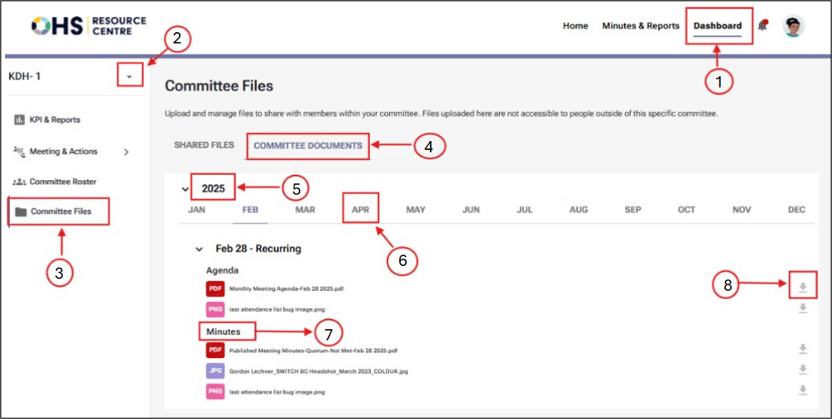
Task: Expand the Meeting & Actions submenu arrow
Action: coord(126,152)
